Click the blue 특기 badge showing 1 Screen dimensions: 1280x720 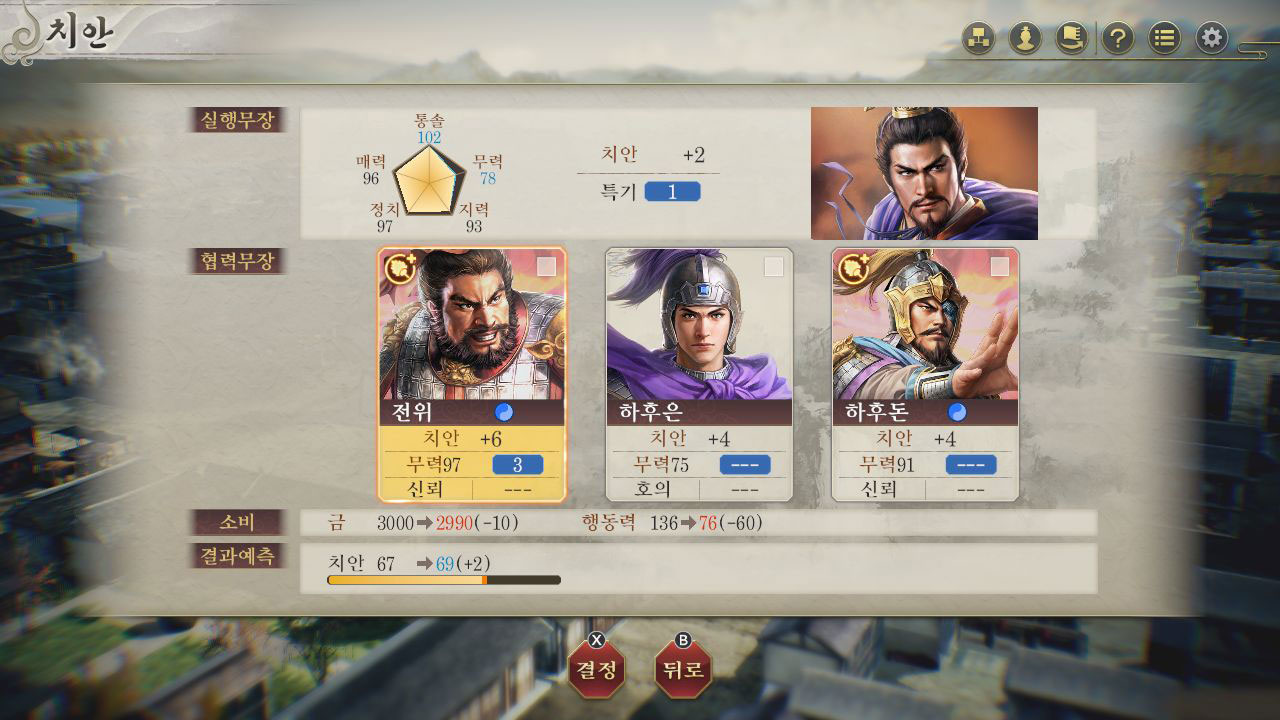(x=672, y=191)
